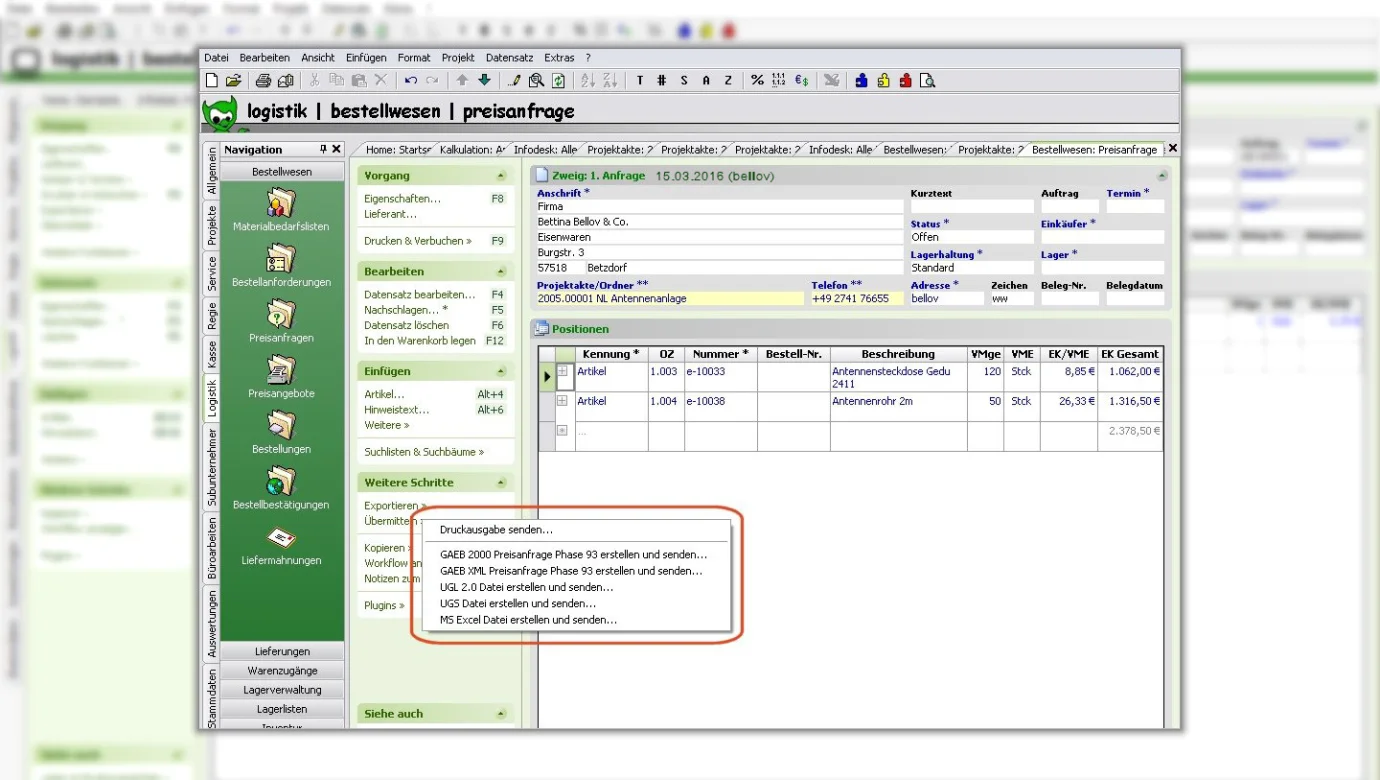Viewport: 1380px width, 780px height.
Task: Switch to the vertical Projekte tab
Action: pos(212,225)
